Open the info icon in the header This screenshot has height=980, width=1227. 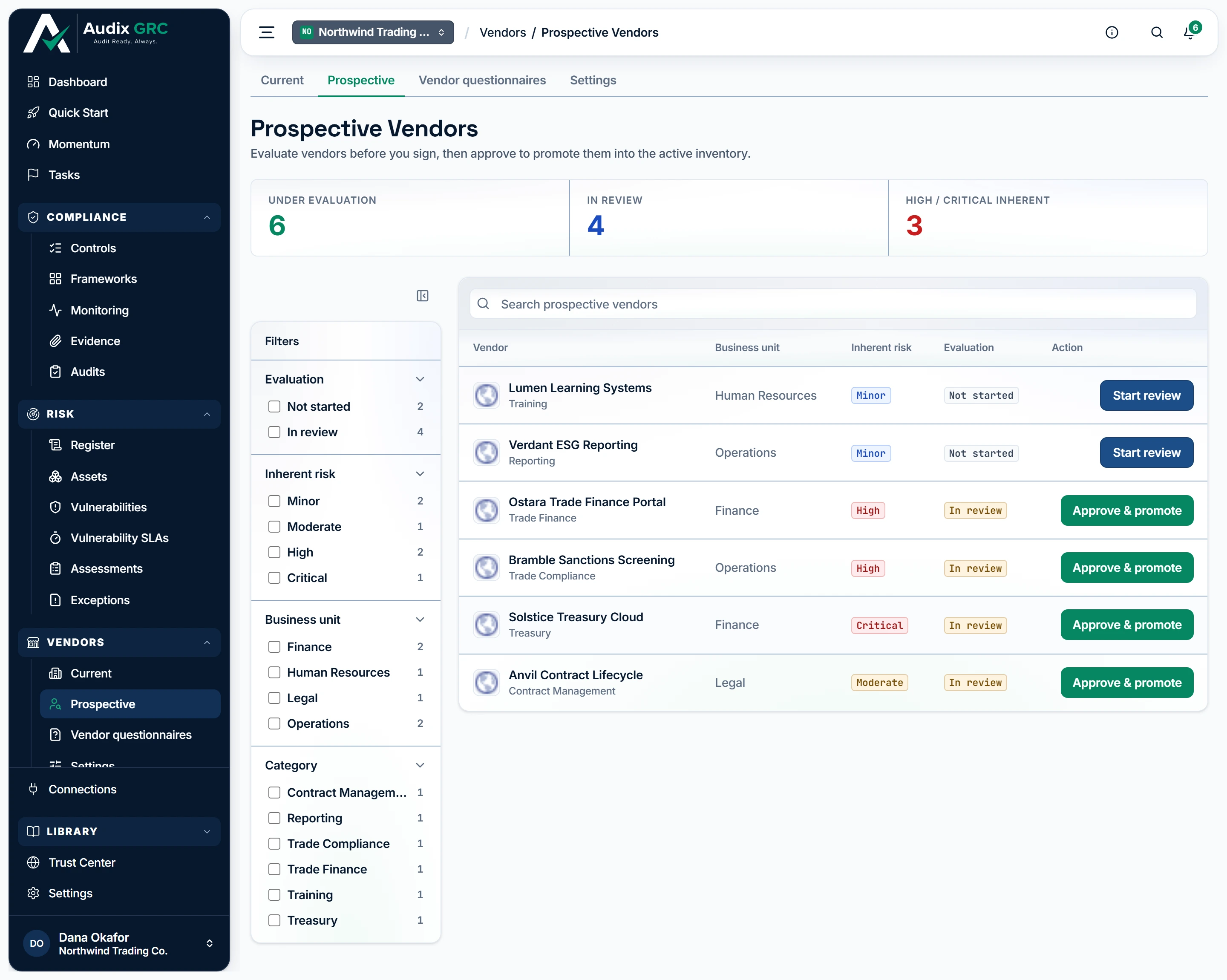click(1112, 32)
